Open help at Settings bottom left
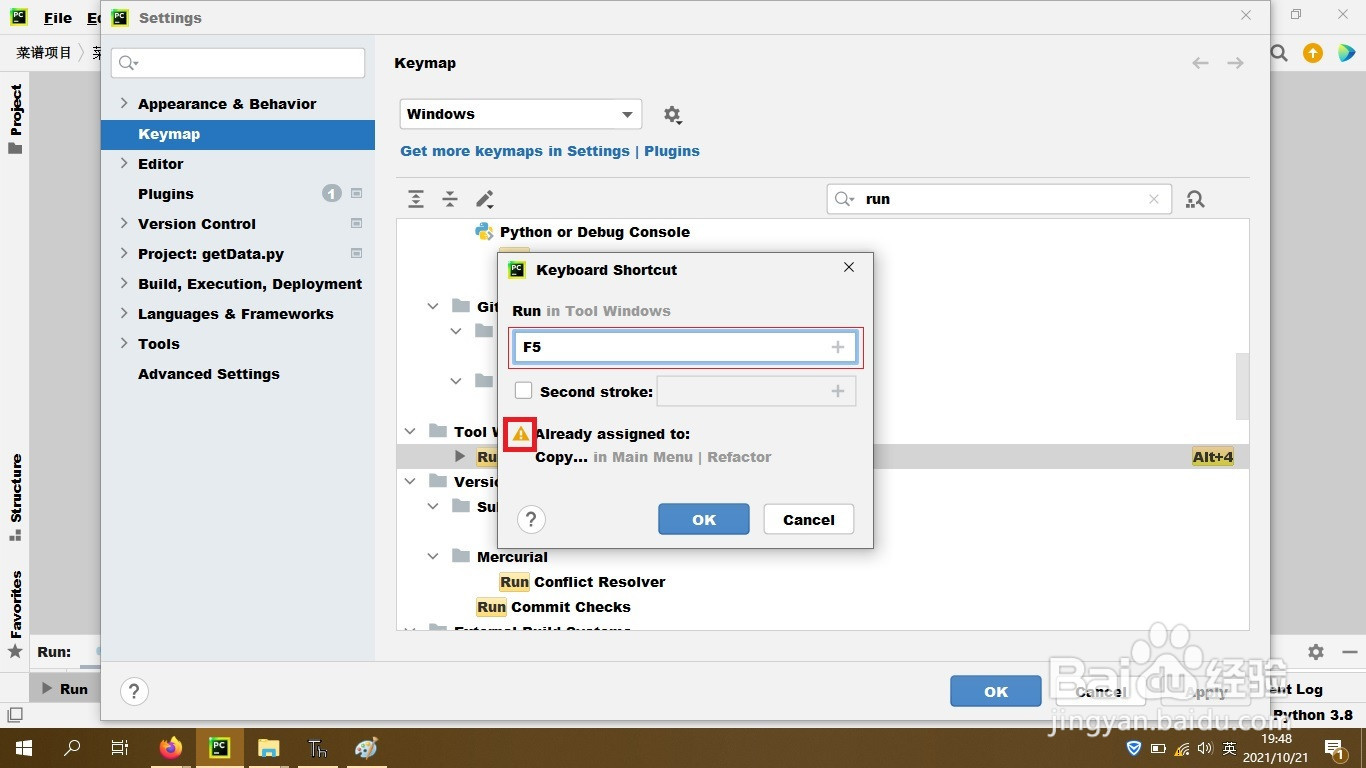Screen dimensions: 1366x768 (134, 691)
